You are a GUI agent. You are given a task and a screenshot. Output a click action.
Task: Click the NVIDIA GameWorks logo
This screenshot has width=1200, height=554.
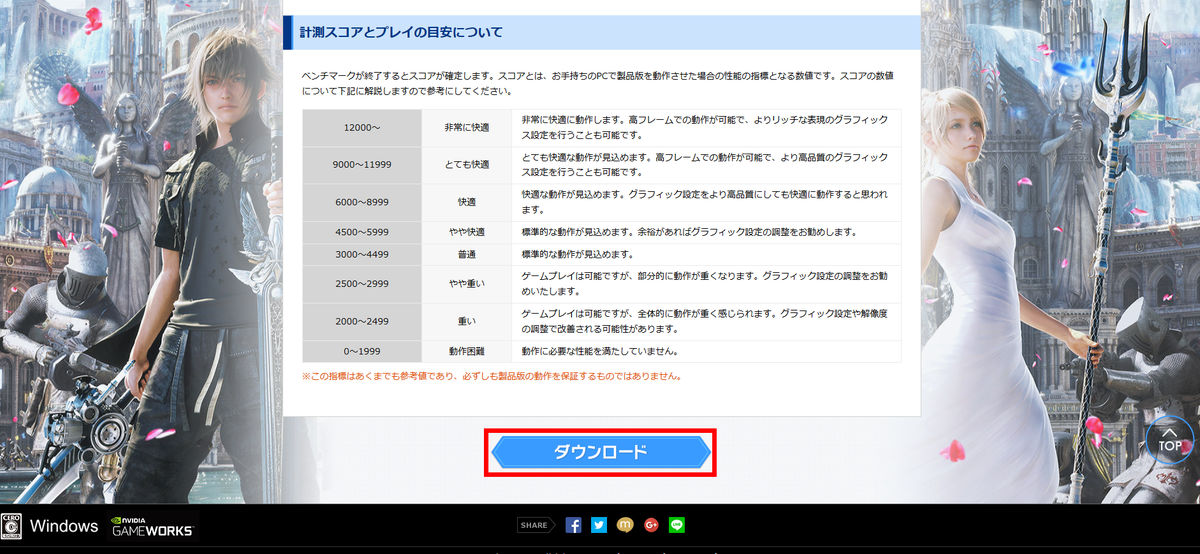(154, 527)
